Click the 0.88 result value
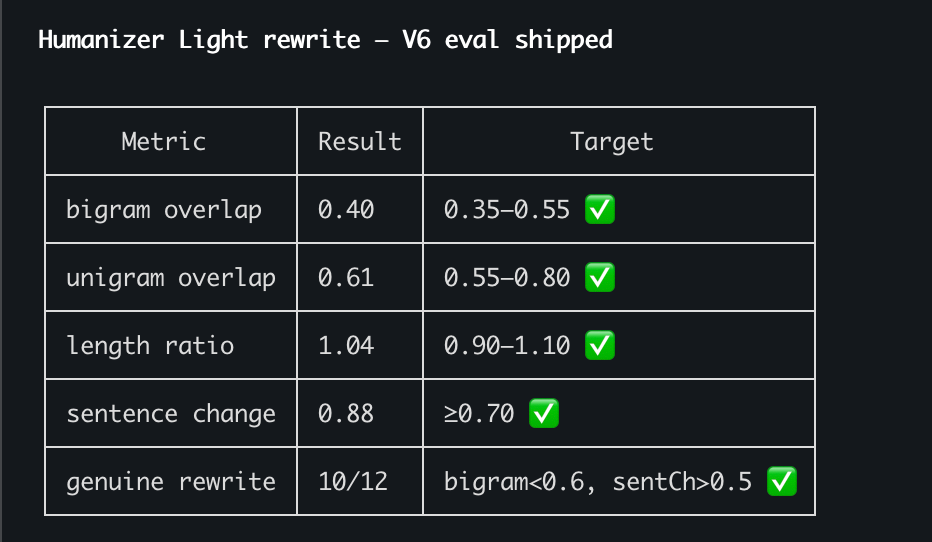The width and height of the screenshot is (932, 542). click(346, 413)
